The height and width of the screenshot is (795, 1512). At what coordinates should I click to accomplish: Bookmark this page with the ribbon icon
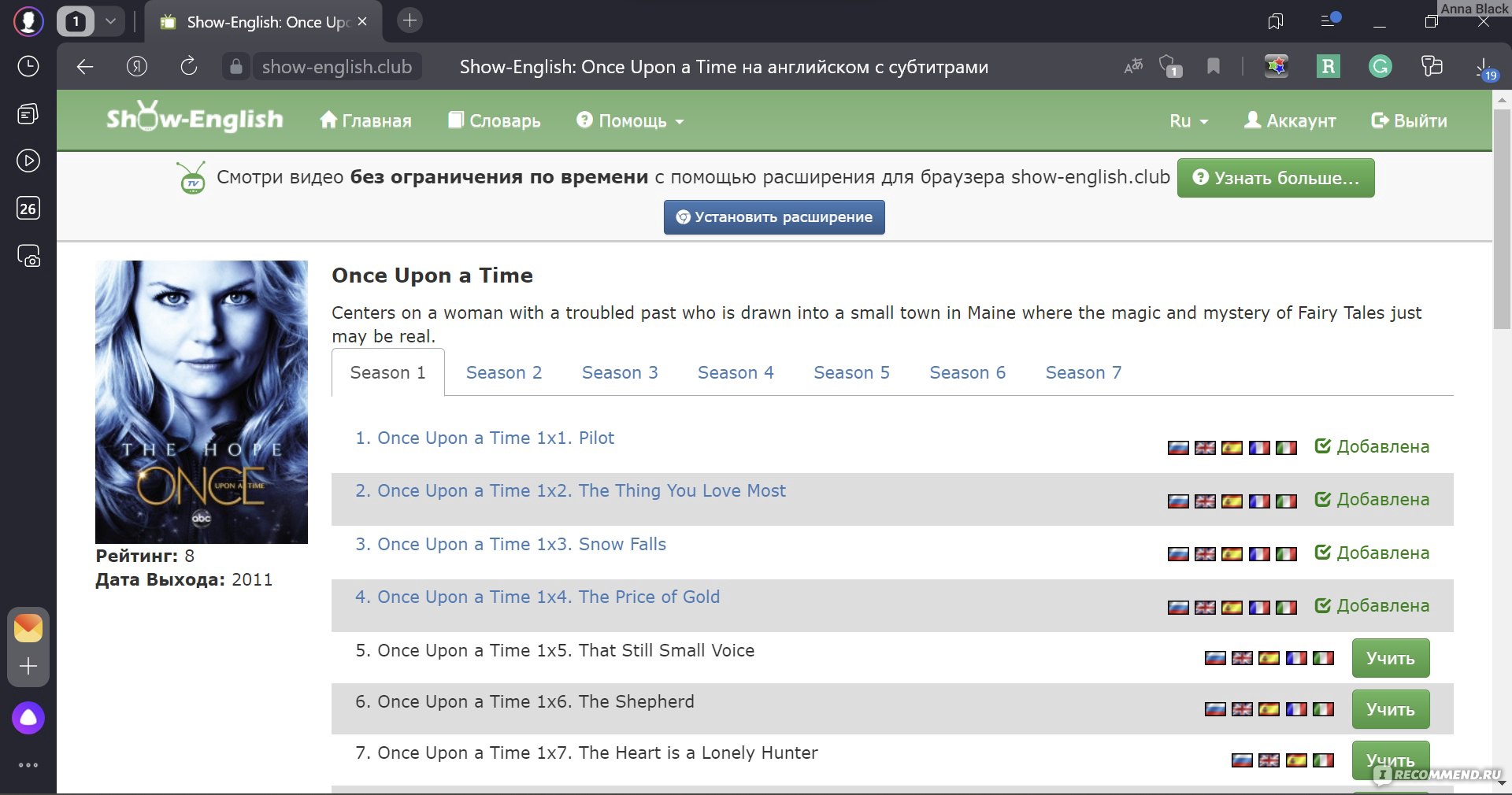click(1214, 67)
